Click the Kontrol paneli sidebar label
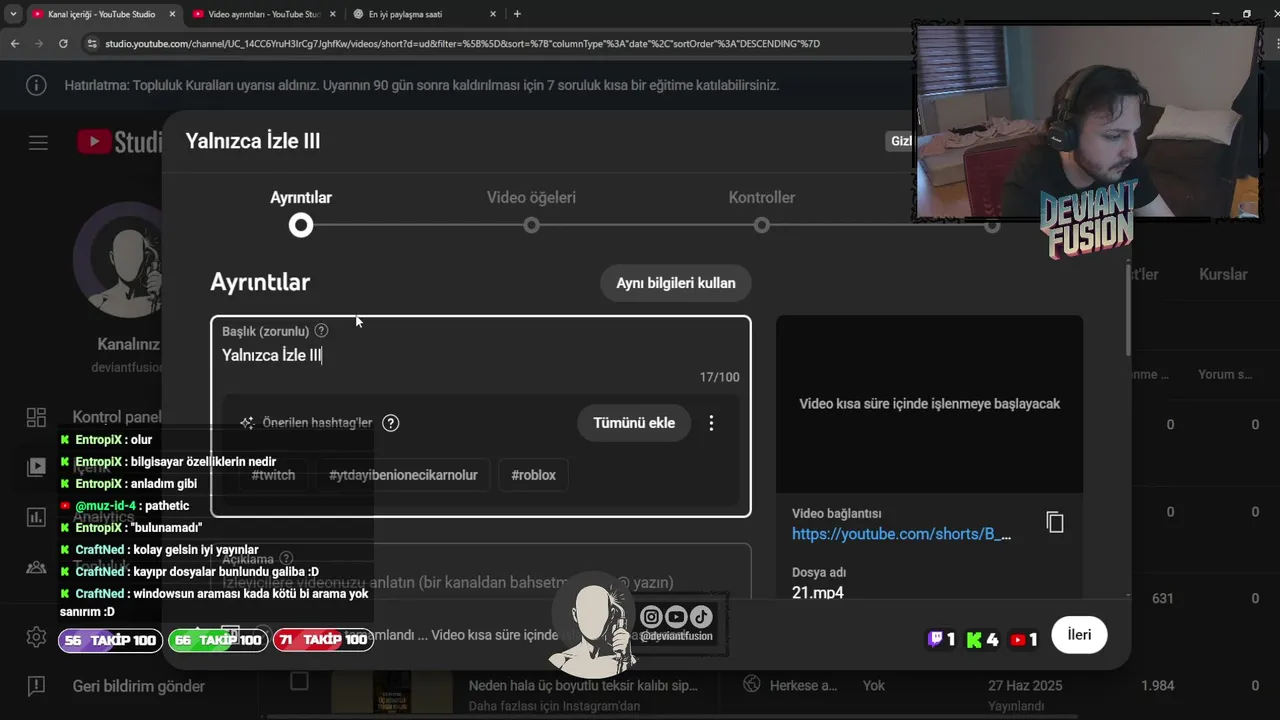The image size is (1280, 720). [117, 417]
